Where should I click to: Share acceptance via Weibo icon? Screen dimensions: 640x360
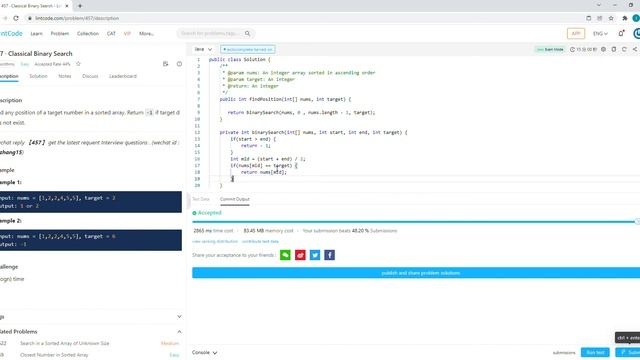pos(300,255)
